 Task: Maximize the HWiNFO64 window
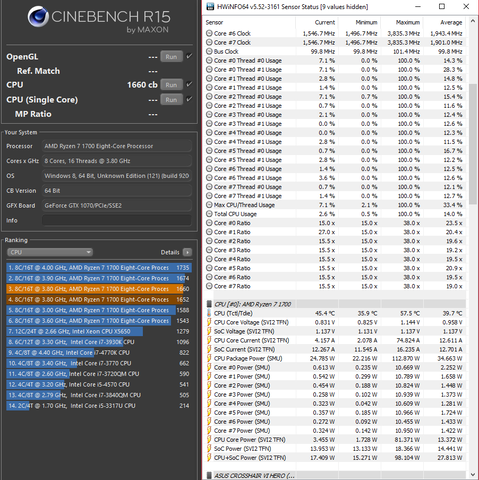(x=442, y=6)
